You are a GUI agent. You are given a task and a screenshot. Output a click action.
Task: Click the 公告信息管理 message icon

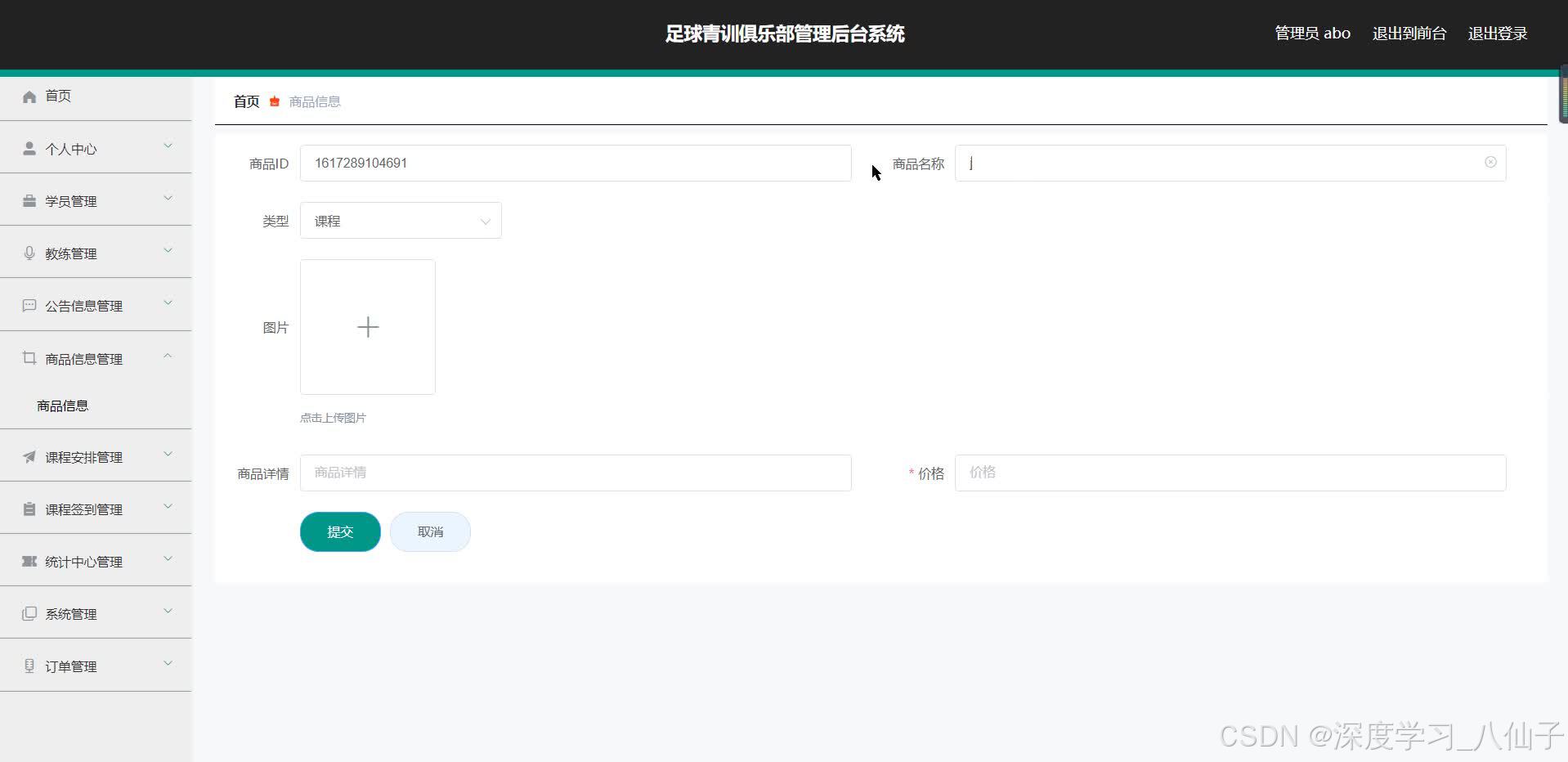pos(29,305)
